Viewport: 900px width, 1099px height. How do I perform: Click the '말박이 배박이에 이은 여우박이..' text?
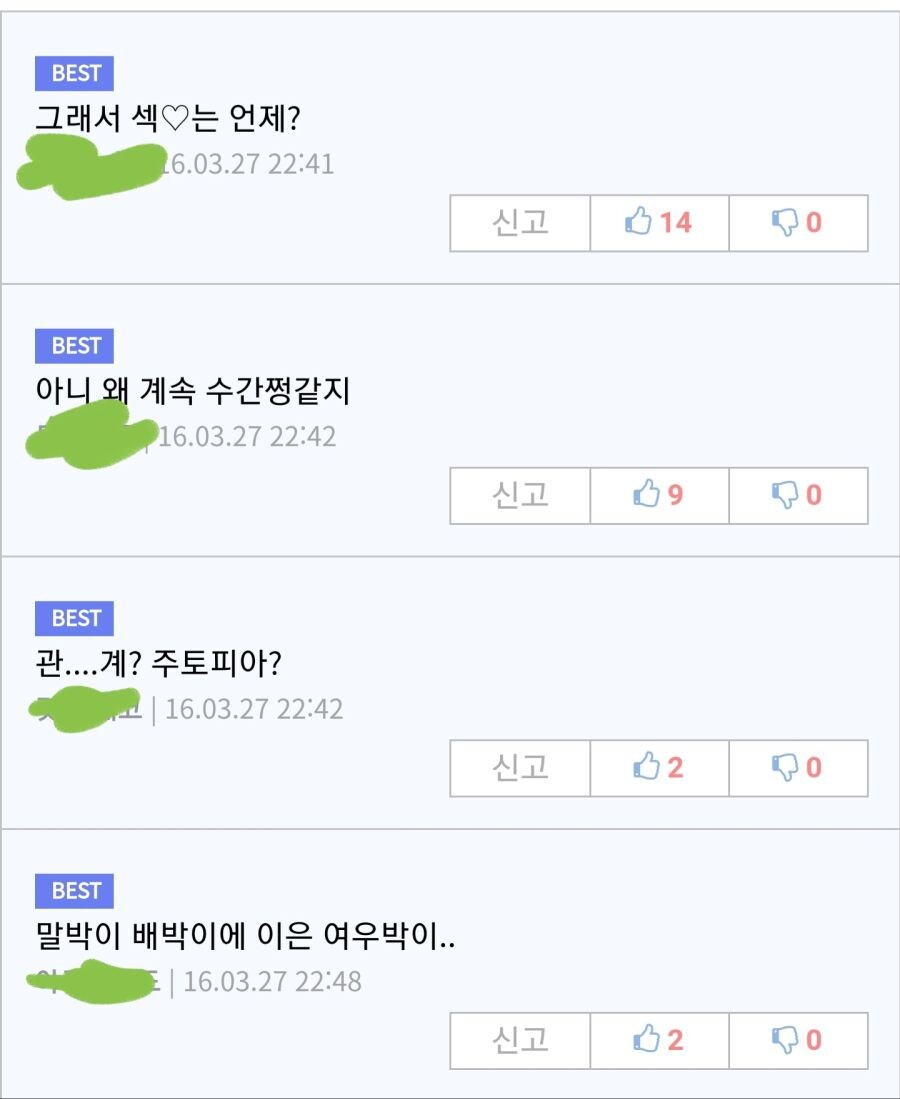click(x=245, y=936)
